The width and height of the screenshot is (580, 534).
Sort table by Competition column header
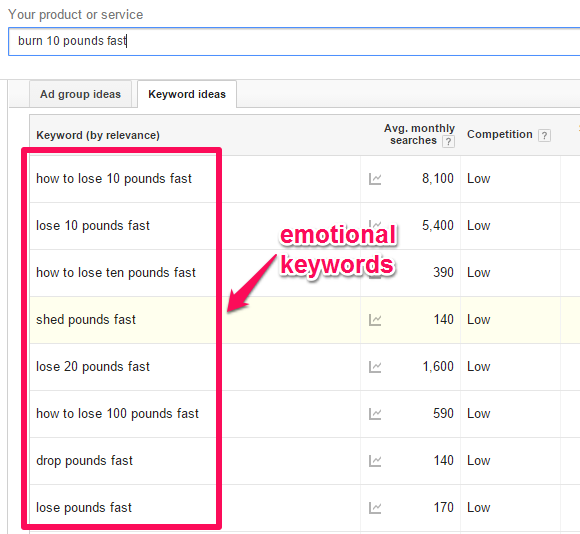coord(499,134)
